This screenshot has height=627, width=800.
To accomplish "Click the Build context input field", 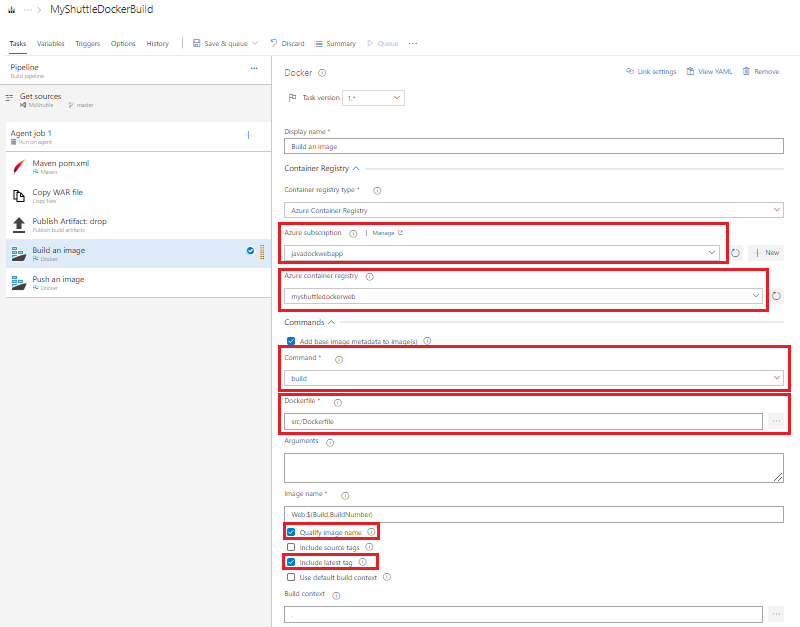I will tap(523, 614).
